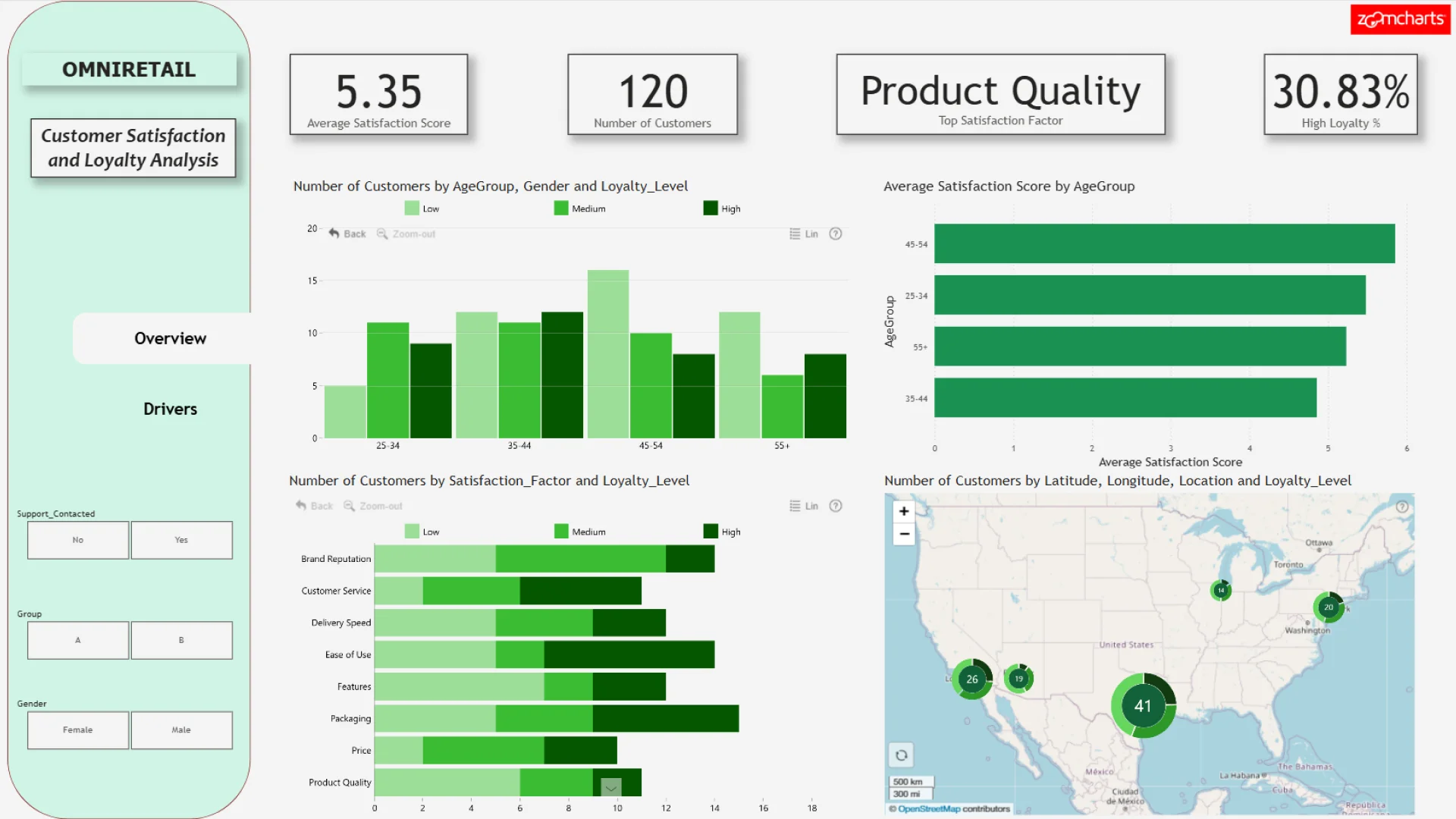Toggle High legend in age group chart
Image resolution: width=1456 pixels, height=819 pixels.
click(x=722, y=209)
